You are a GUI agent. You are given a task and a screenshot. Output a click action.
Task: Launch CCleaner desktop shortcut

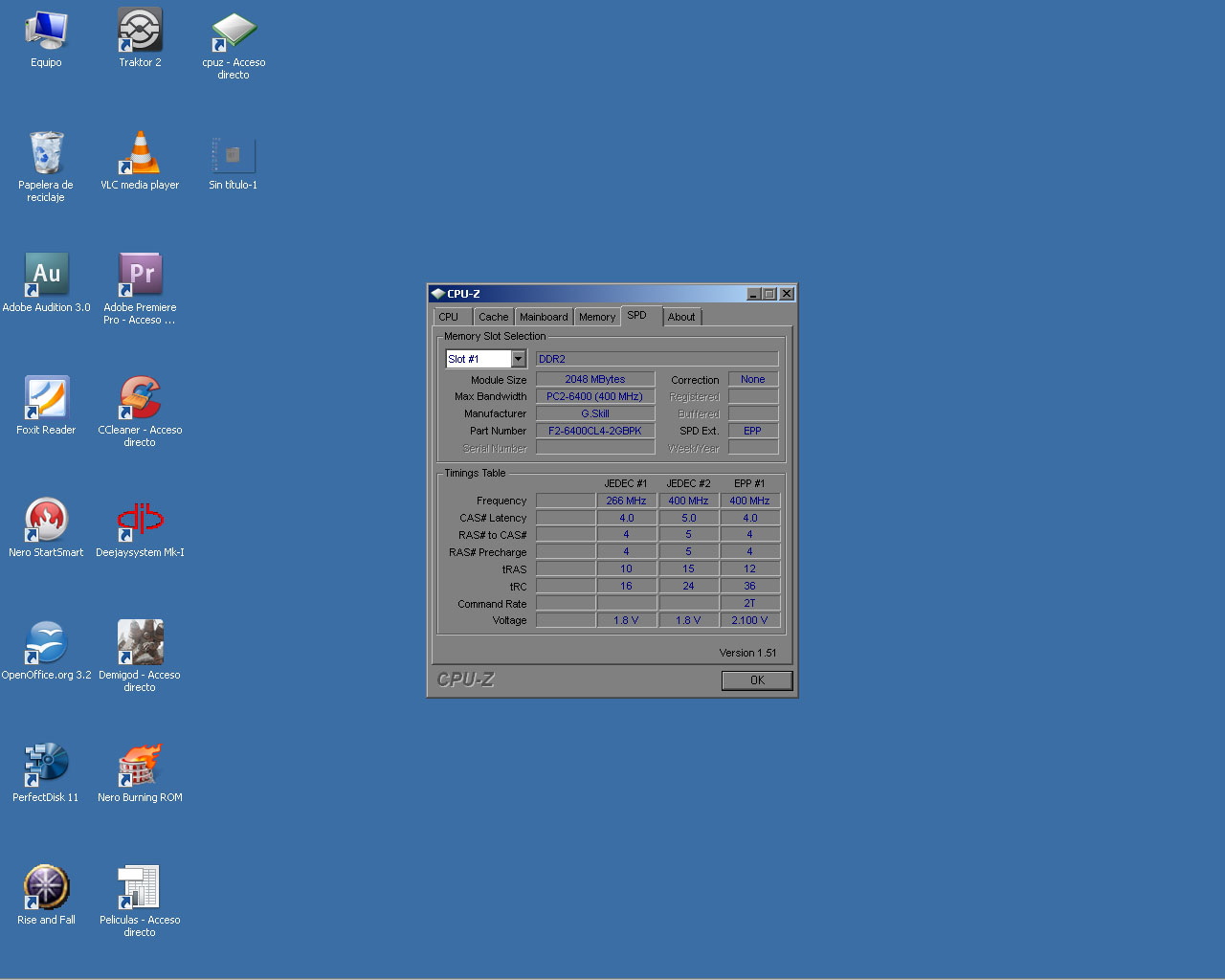pyautogui.click(x=140, y=398)
